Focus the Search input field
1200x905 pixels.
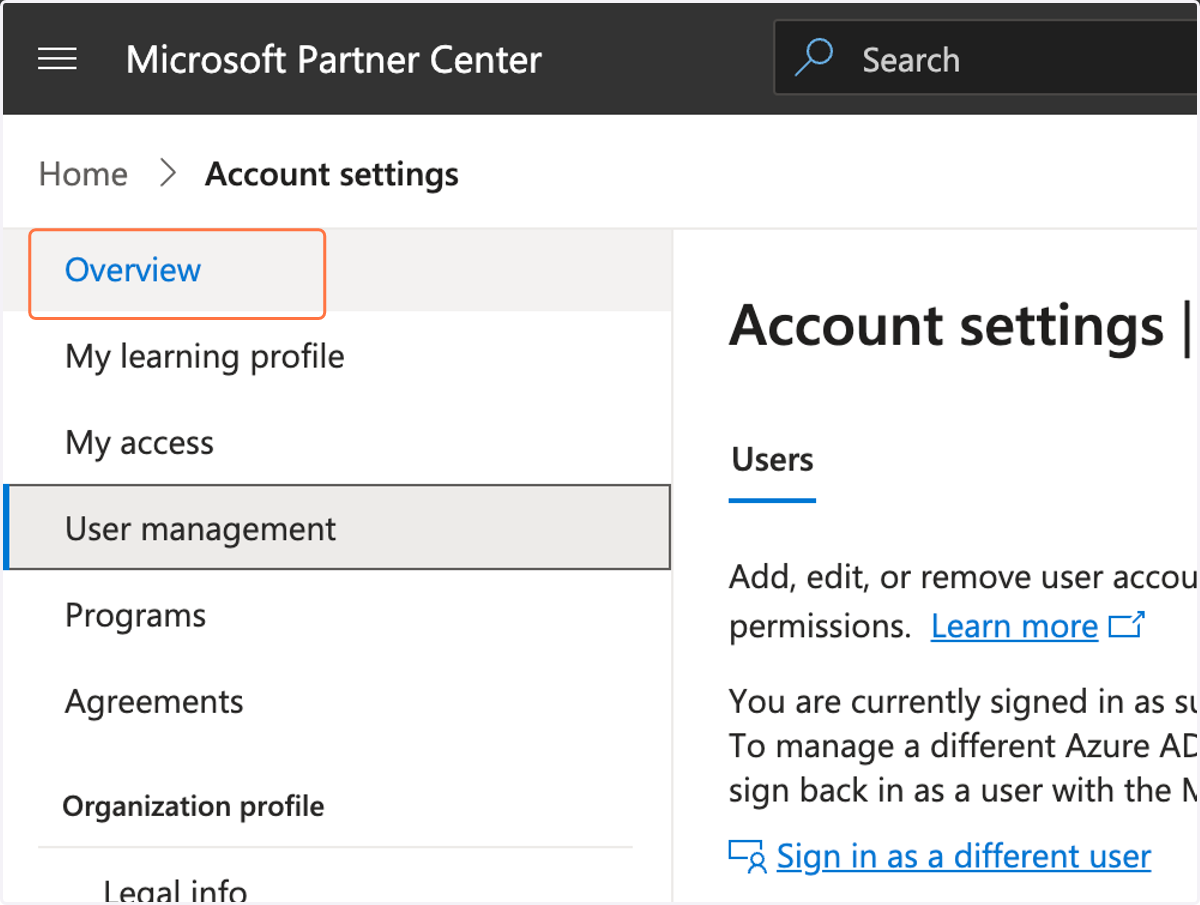(x=987, y=59)
